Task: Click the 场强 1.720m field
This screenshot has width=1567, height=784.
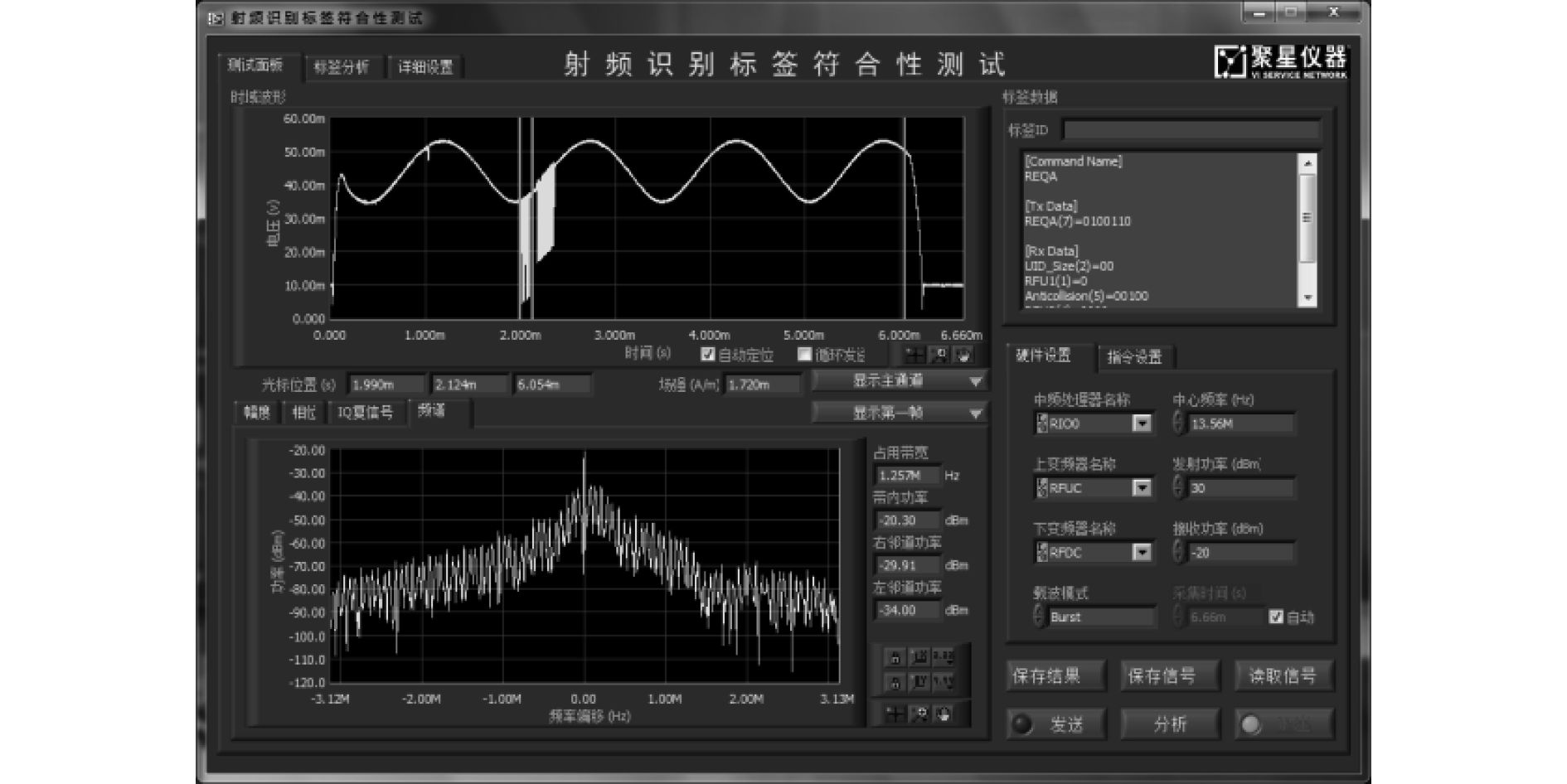Action: click(x=763, y=385)
